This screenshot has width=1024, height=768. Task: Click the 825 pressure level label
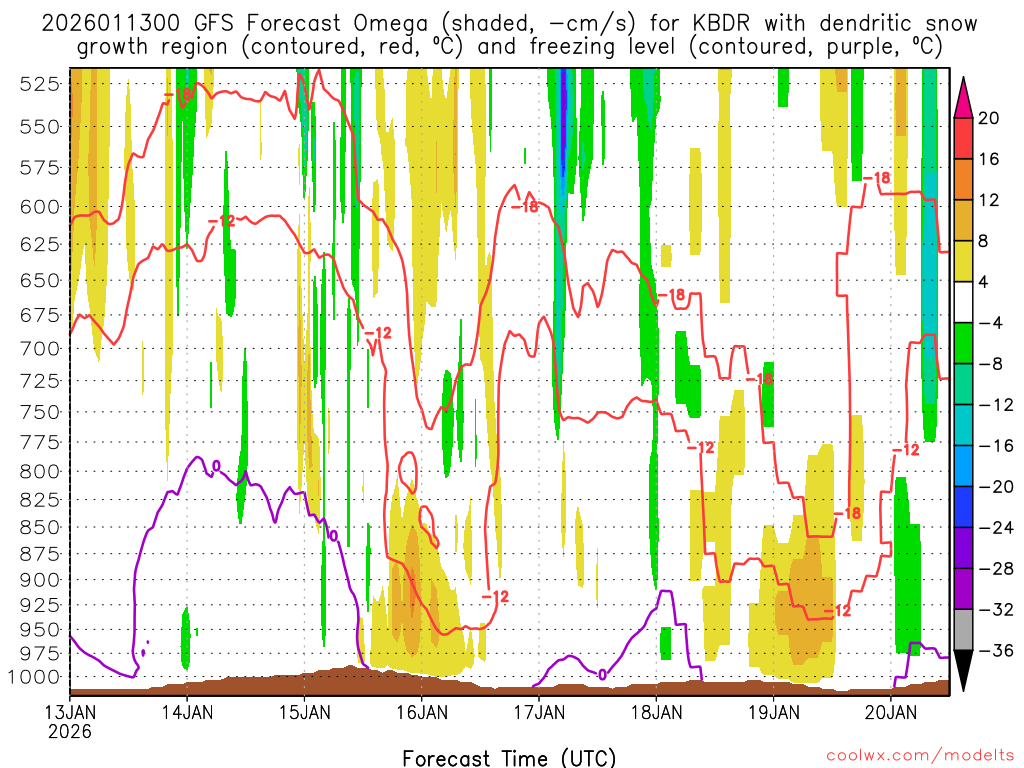[39, 500]
